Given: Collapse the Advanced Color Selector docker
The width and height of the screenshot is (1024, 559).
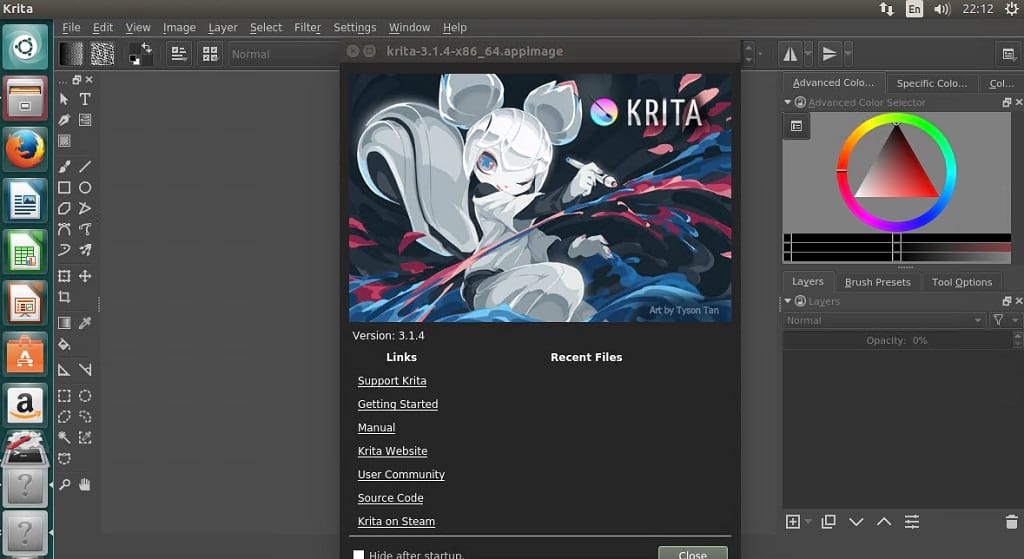Looking at the screenshot, I should pos(789,102).
